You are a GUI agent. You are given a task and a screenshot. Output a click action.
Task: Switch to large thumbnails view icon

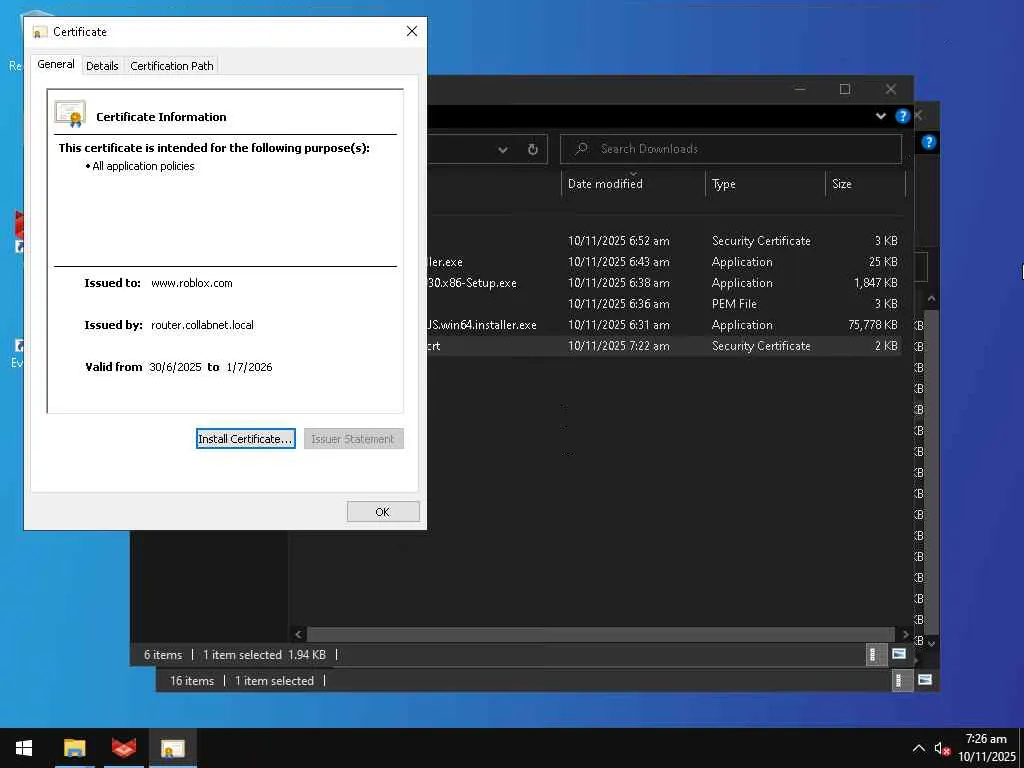tap(899, 654)
